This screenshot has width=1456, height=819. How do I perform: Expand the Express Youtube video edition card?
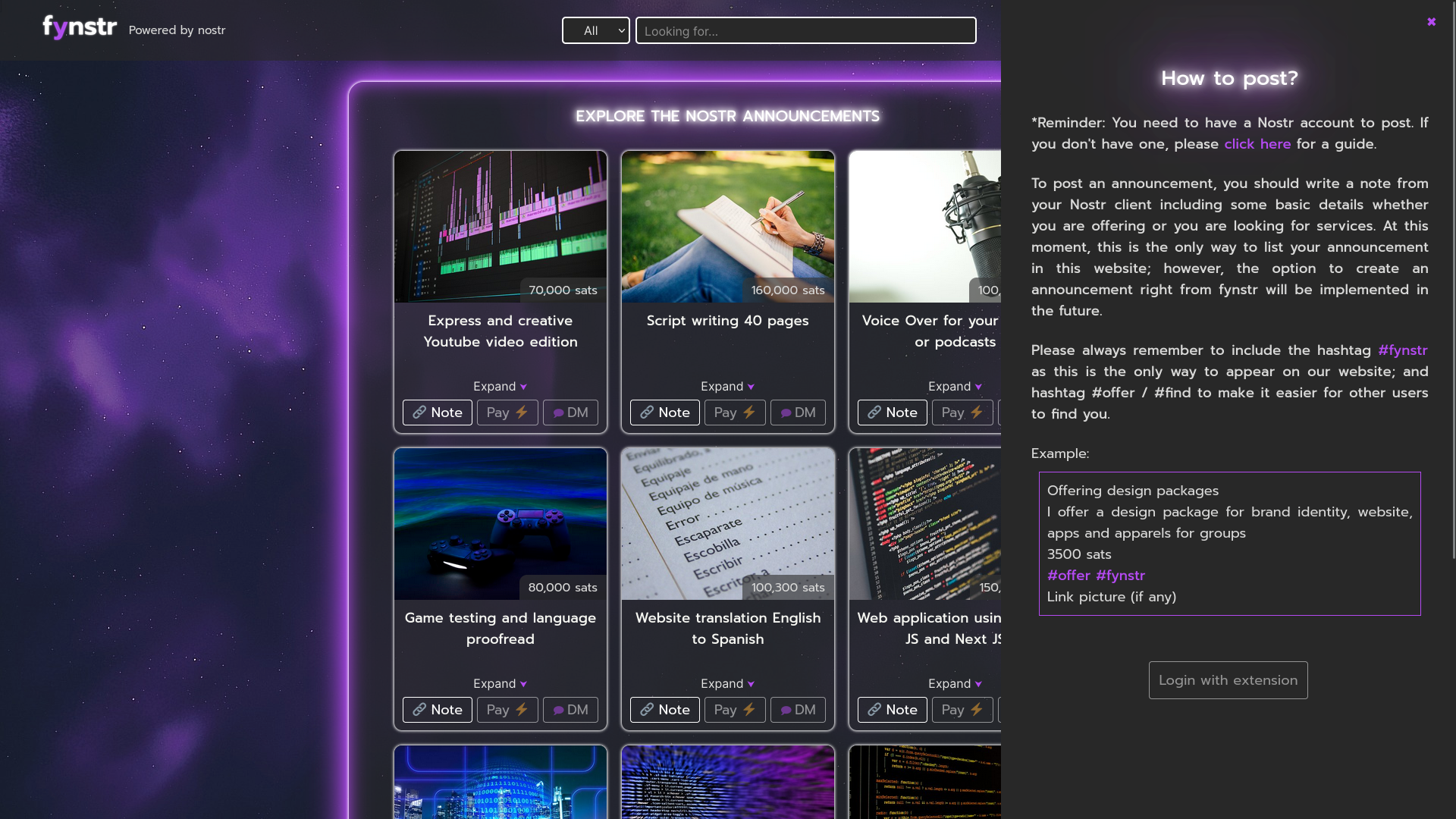(x=500, y=387)
